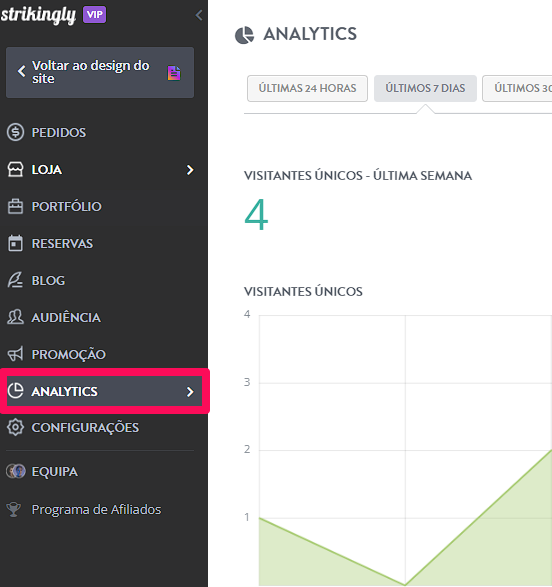552x587 pixels.
Task: Click the Blog quill icon
Action: point(15,280)
